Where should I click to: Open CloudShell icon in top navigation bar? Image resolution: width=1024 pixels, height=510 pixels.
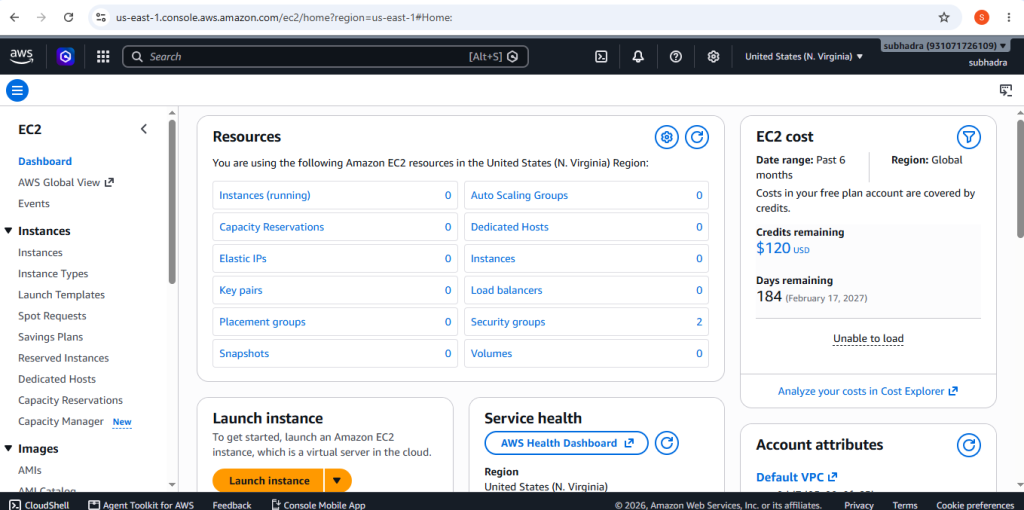point(601,57)
